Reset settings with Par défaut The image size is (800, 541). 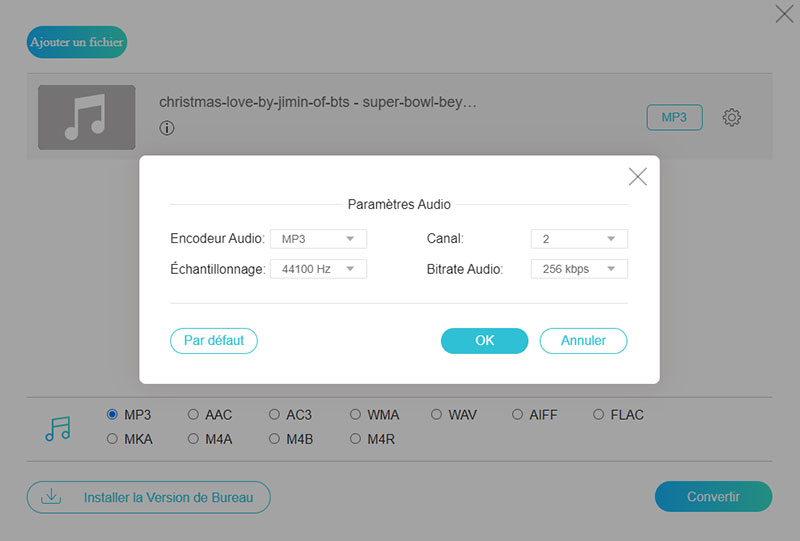(x=214, y=341)
